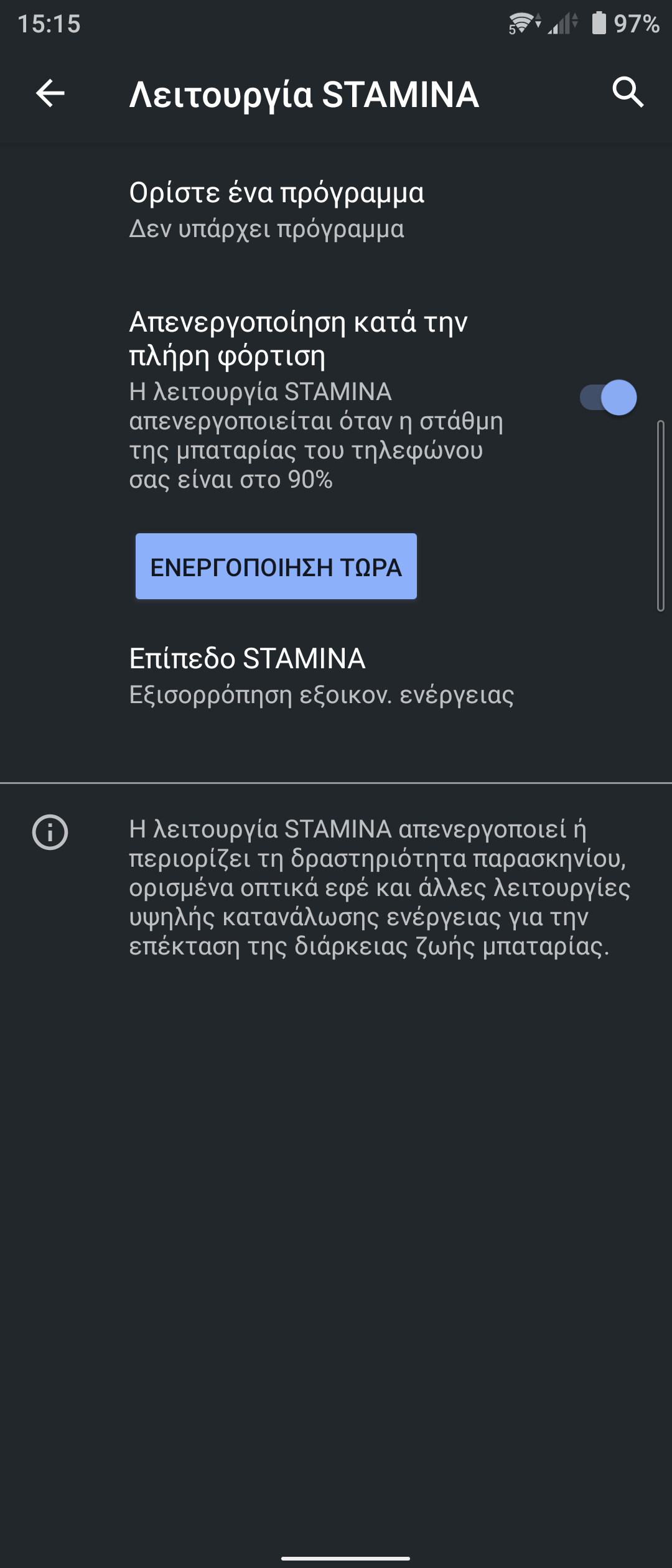The width and height of the screenshot is (672, 1568).
Task: Tap the bottom navigation gesture bar
Action: tap(345, 1558)
